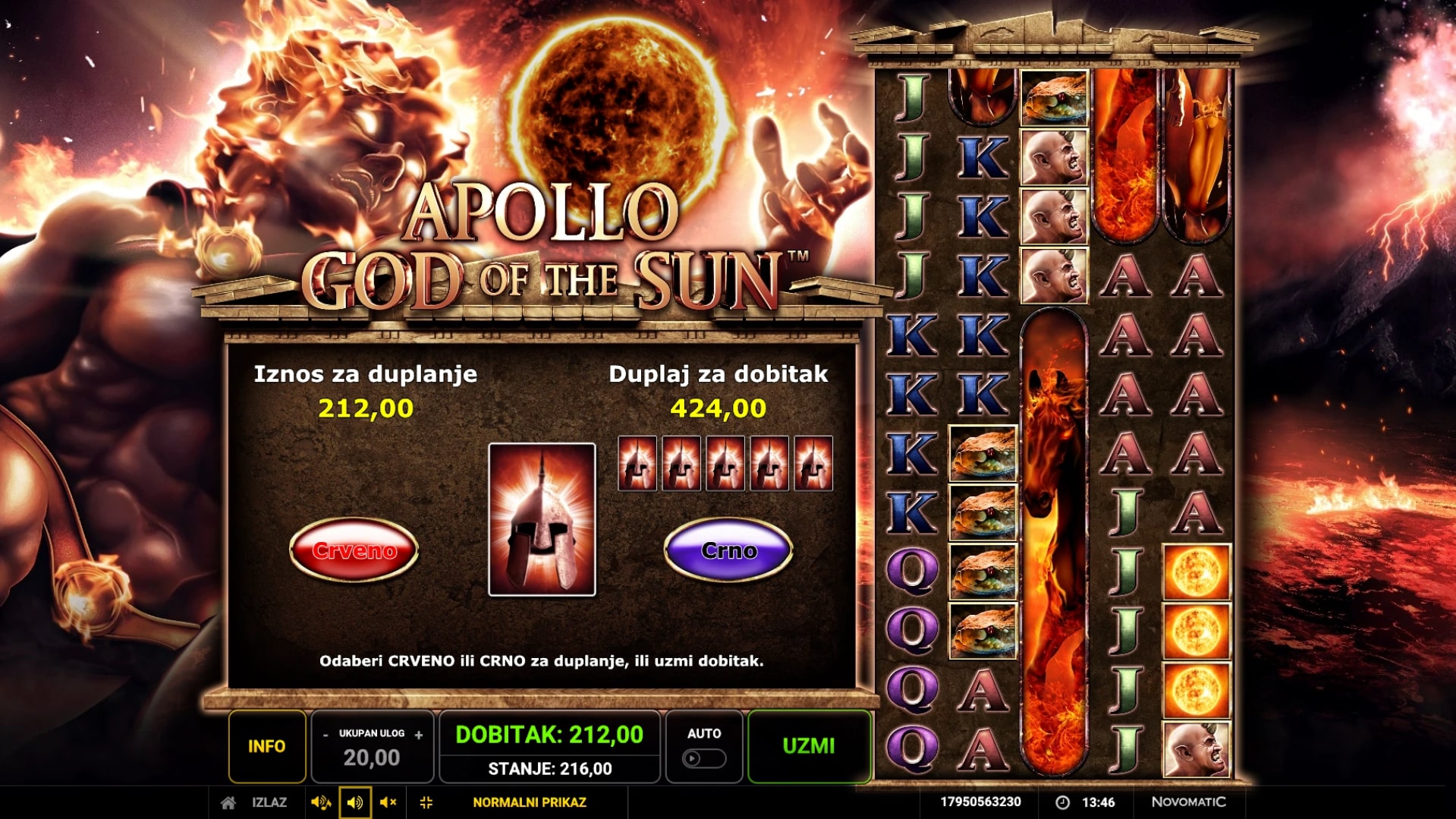Collect winnings with UZMI button
Viewport: 1456px width, 819px height.
coord(809,746)
